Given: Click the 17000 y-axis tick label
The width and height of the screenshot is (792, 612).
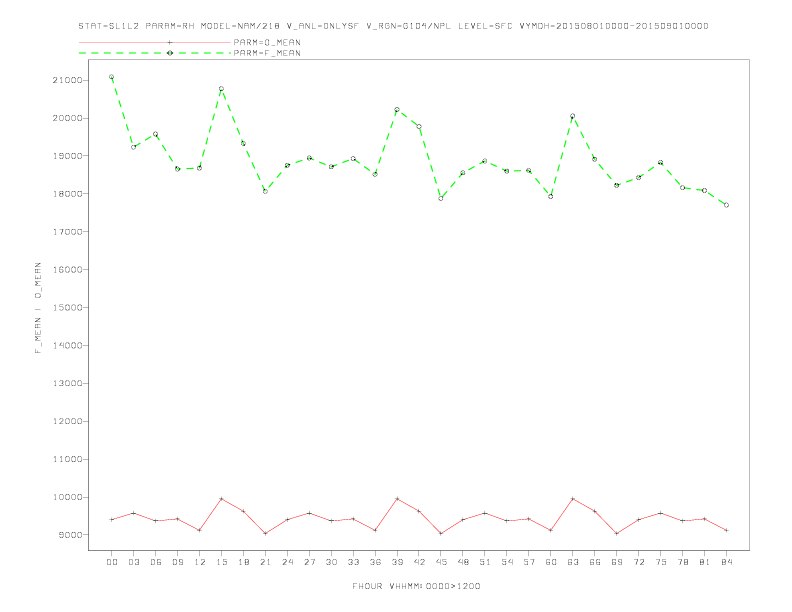Looking at the screenshot, I should click(67, 232).
